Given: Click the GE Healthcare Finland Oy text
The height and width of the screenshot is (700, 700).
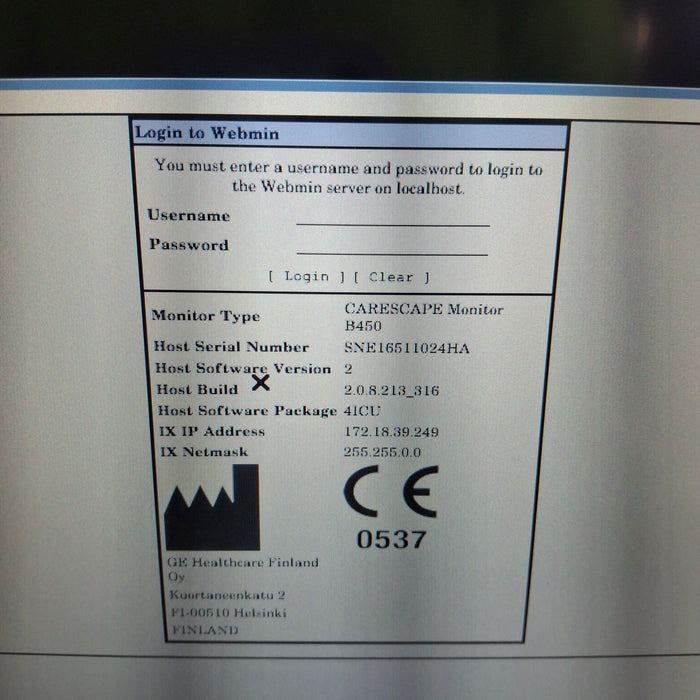Looking at the screenshot, I should pyautogui.click(x=241, y=569).
